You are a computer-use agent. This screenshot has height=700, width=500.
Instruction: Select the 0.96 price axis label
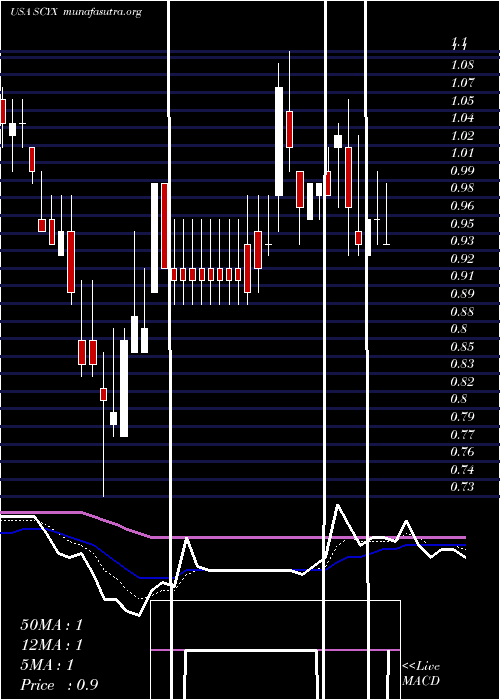(462, 206)
